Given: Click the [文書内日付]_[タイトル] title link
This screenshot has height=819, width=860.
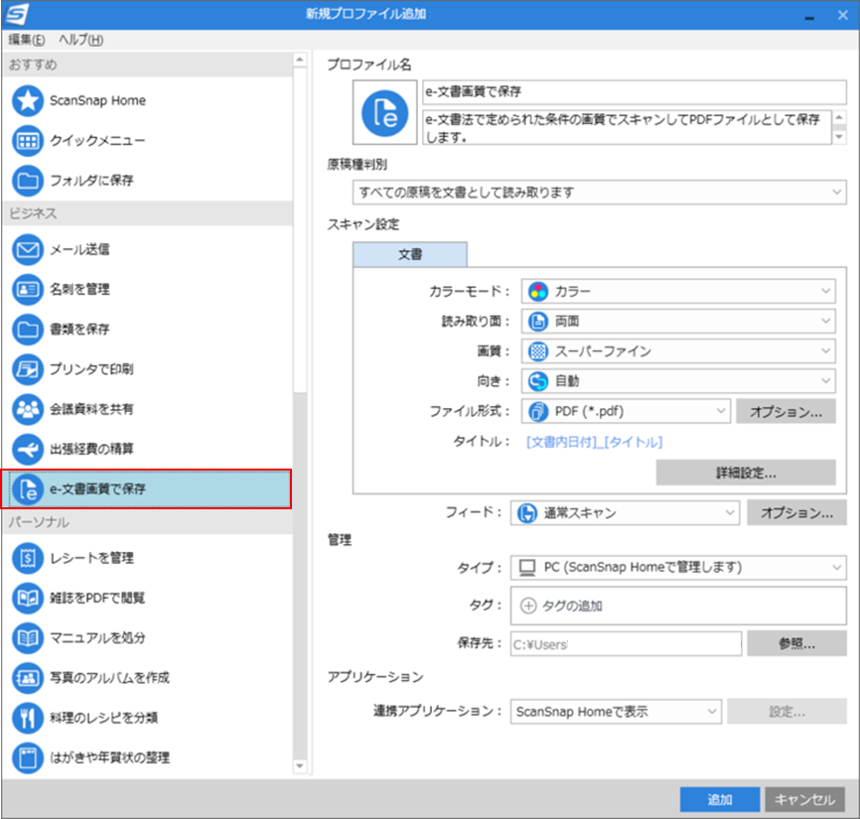Looking at the screenshot, I should (x=594, y=442).
